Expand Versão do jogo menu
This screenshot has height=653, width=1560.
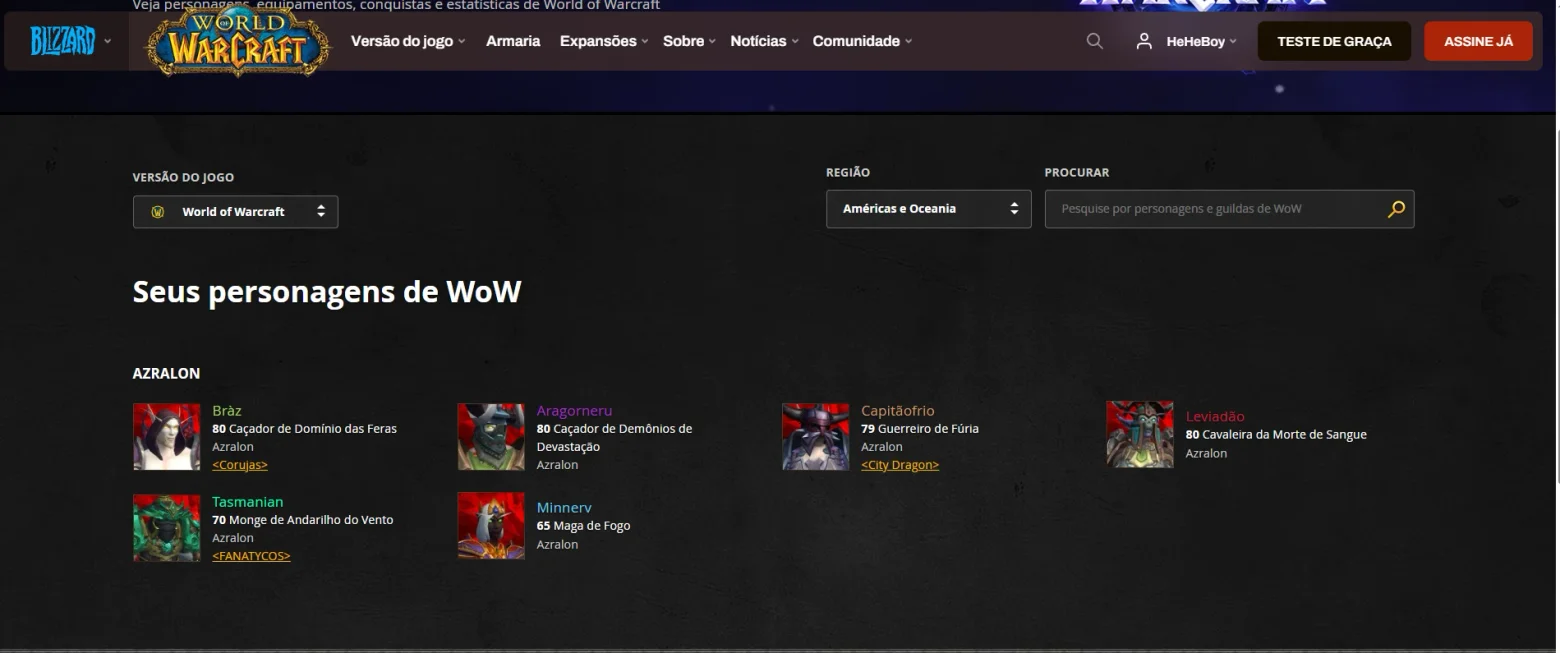tap(408, 41)
